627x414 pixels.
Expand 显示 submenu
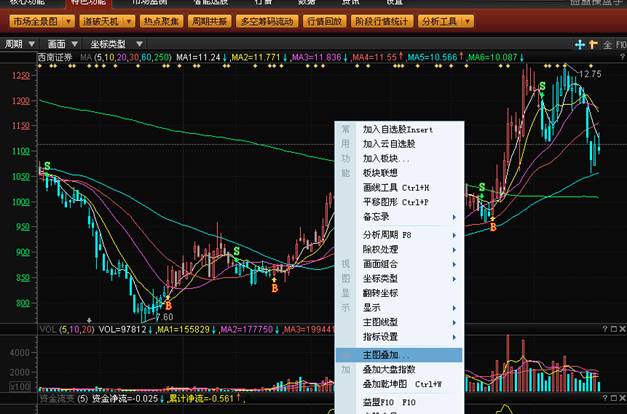pos(454,308)
